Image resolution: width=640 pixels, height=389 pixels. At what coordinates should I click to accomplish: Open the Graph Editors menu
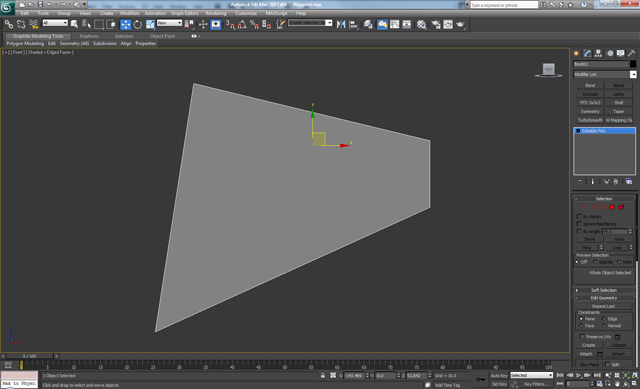(x=184, y=13)
